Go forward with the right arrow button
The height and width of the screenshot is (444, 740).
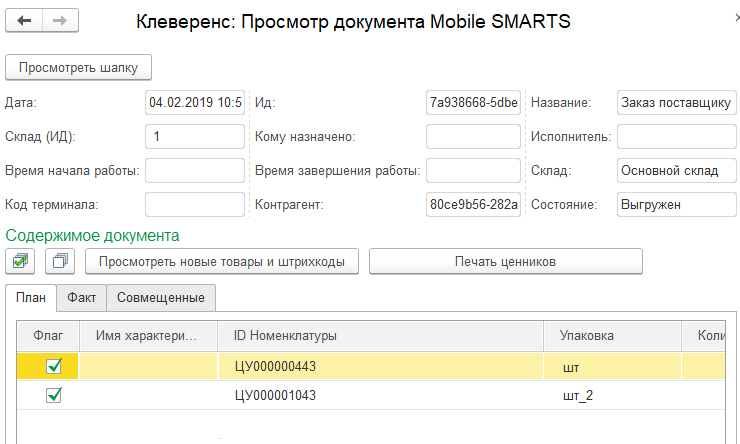pyautogui.click(x=60, y=21)
